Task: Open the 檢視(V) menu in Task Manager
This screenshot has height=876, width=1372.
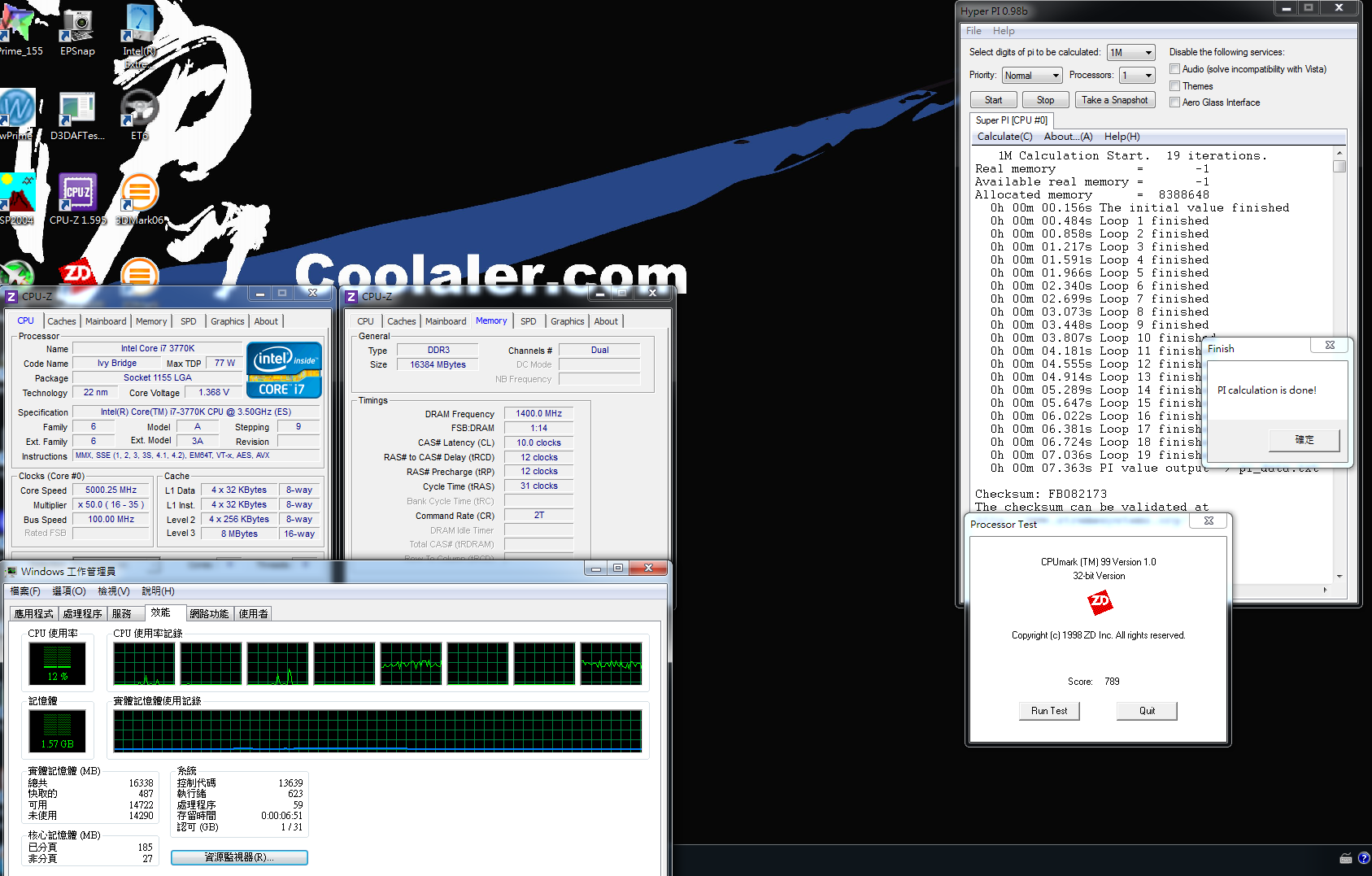Action: [114, 591]
